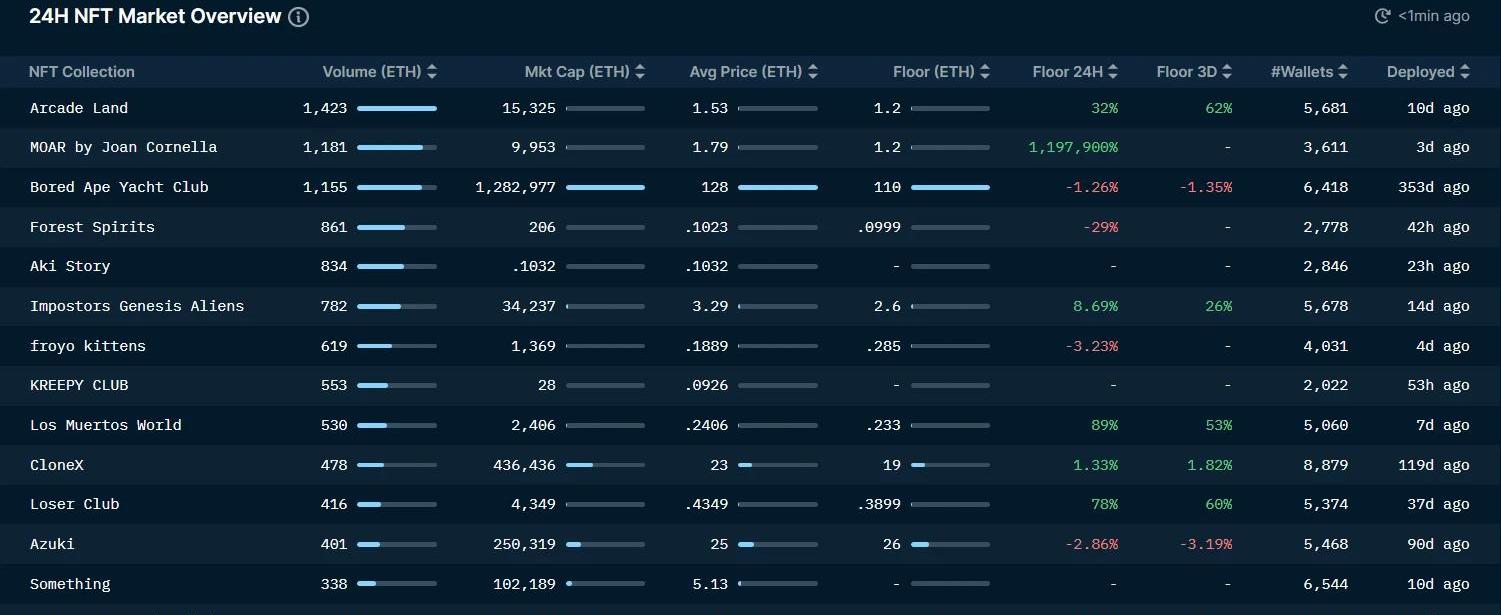
Task: Click the Floor 3D sort icon
Action: (x=1227, y=72)
